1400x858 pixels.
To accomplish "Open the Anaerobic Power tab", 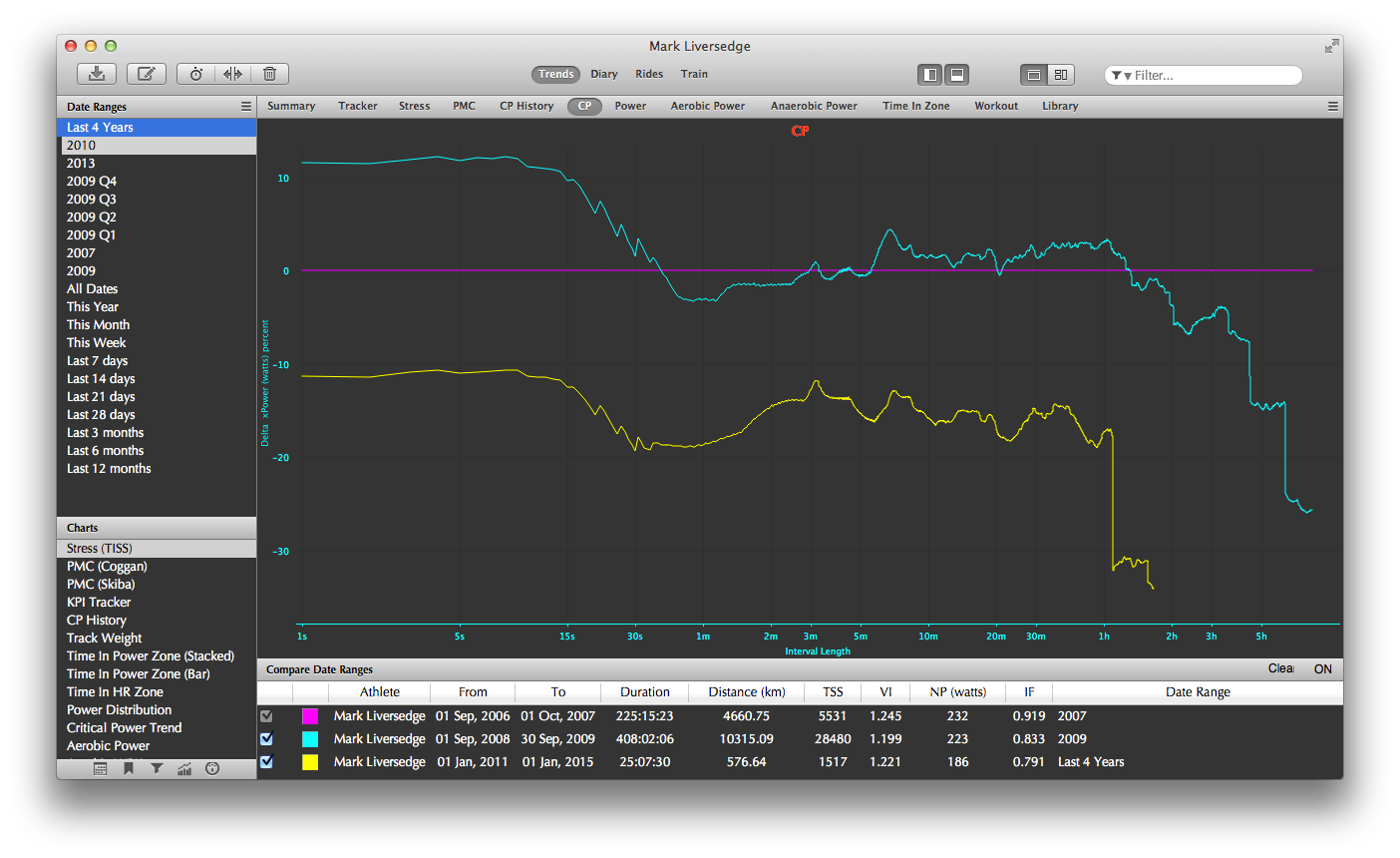I will point(814,106).
